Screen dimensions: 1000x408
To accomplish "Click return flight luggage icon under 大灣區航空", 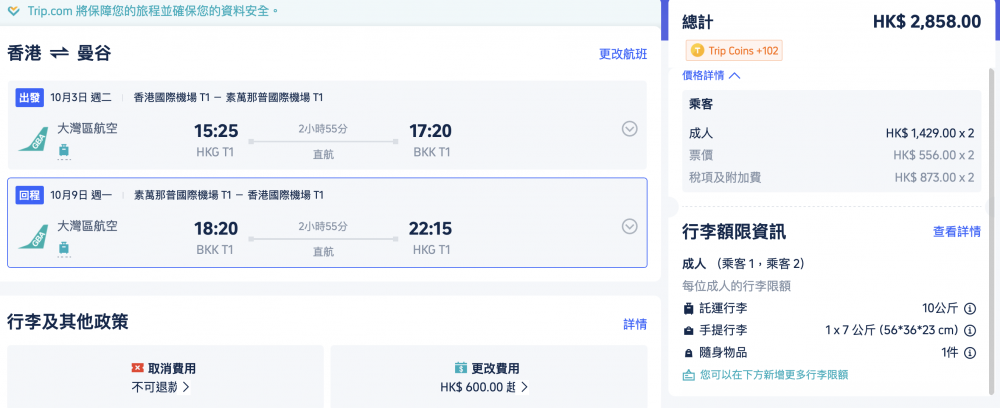I will [64, 249].
